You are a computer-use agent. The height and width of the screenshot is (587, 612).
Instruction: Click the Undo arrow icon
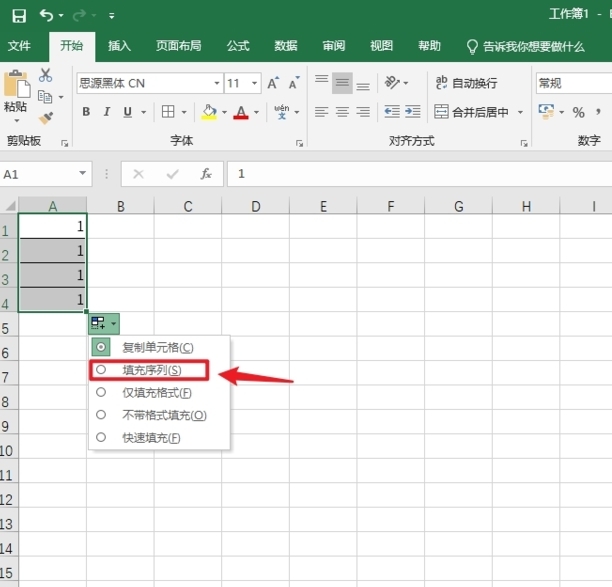46,15
